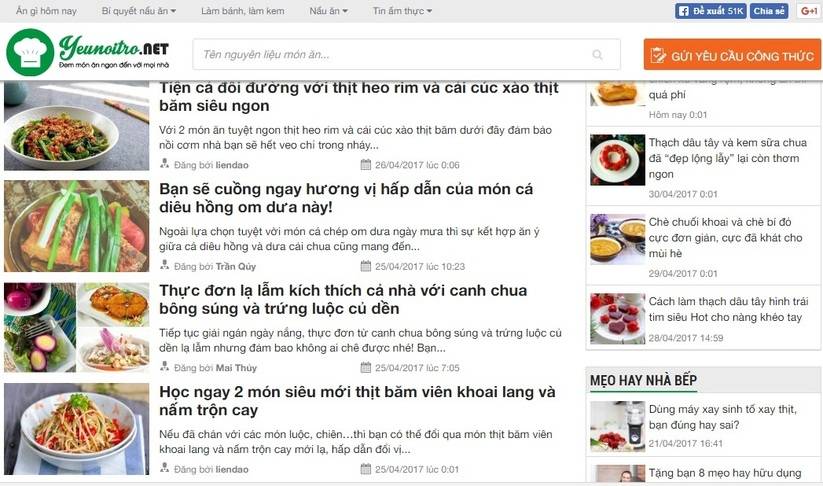Click the MẸO HAY NHÀ BẾP section heading
Viewport: 823px width, 486px height.
click(x=643, y=381)
